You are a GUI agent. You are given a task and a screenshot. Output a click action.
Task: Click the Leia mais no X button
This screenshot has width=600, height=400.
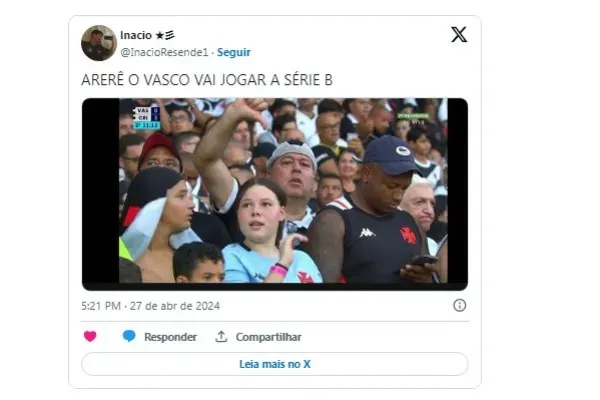click(x=275, y=364)
